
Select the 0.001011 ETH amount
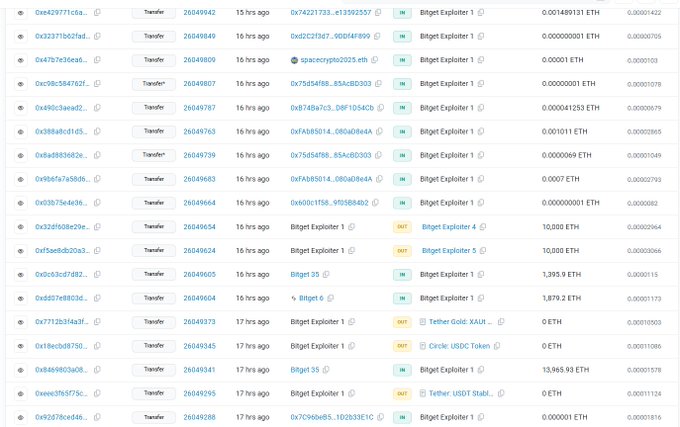click(x=565, y=131)
